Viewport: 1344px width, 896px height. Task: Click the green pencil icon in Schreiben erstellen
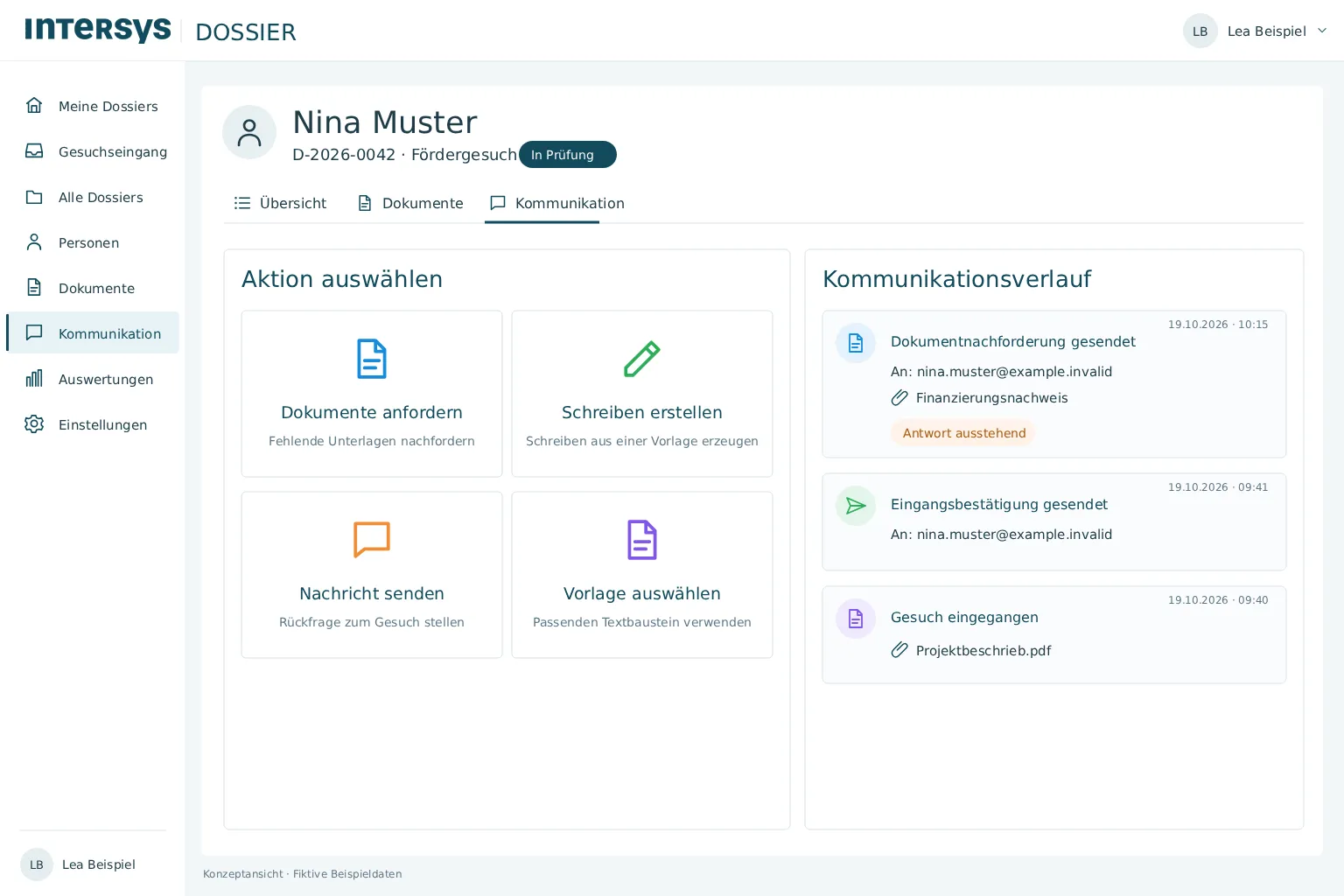pyautogui.click(x=642, y=359)
